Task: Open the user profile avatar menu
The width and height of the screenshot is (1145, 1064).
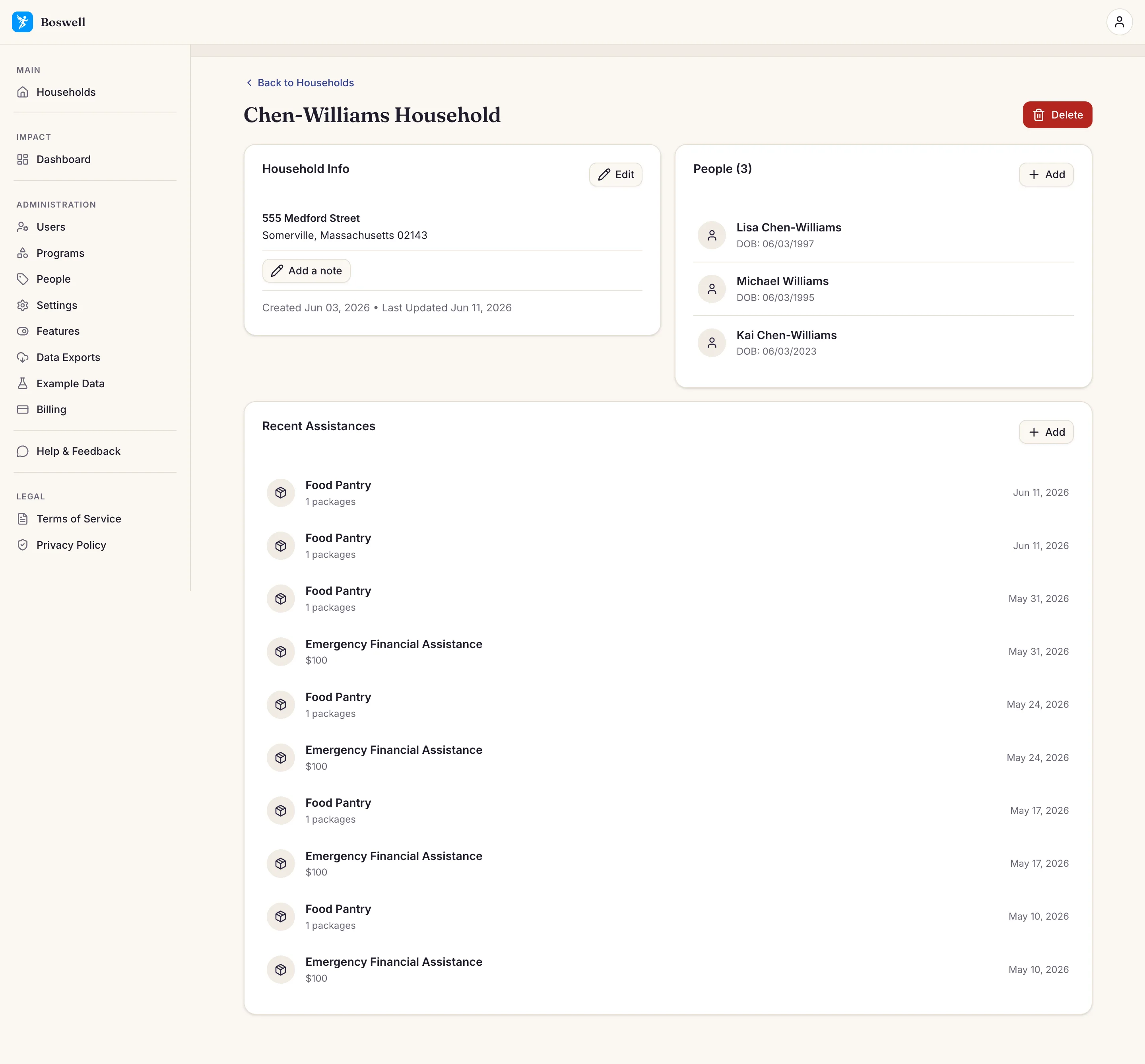Action: pyautogui.click(x=1119, y=22)
